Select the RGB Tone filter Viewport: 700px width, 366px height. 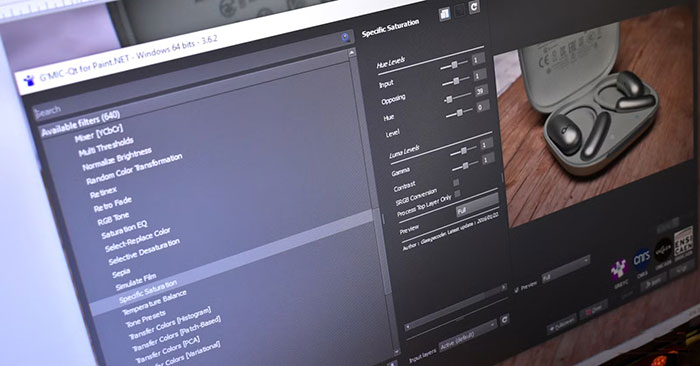(x=113, y=219)
